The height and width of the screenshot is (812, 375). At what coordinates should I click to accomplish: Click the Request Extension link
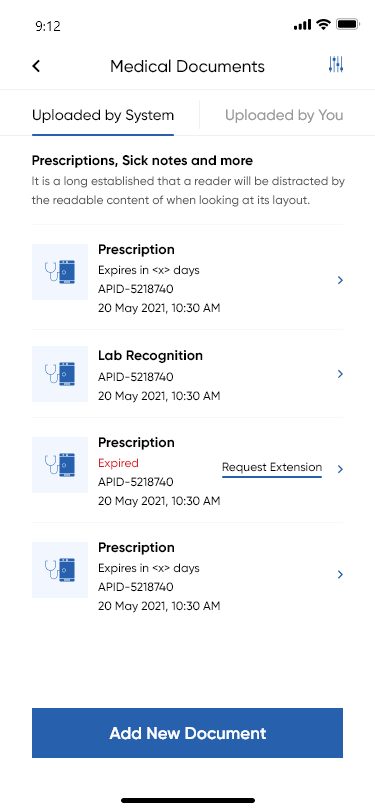[x=272, y=468]
